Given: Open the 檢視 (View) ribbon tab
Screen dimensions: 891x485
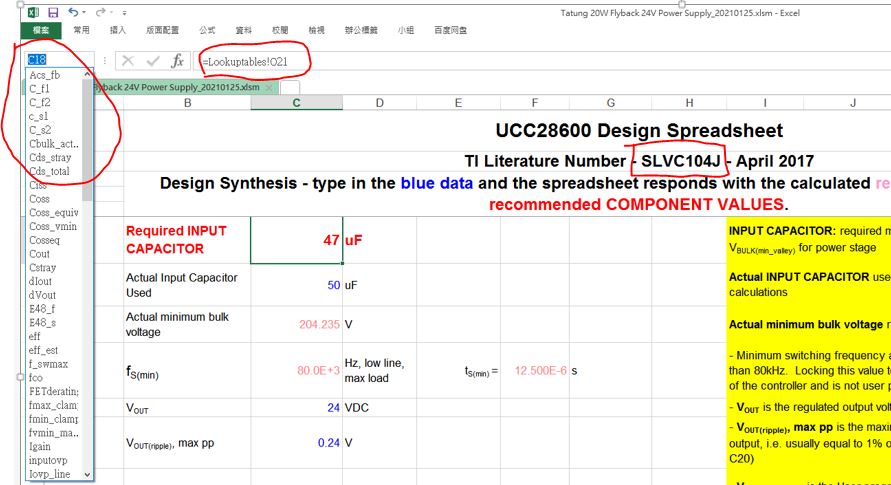Looking at the screenshot, I should click(317, 30).
